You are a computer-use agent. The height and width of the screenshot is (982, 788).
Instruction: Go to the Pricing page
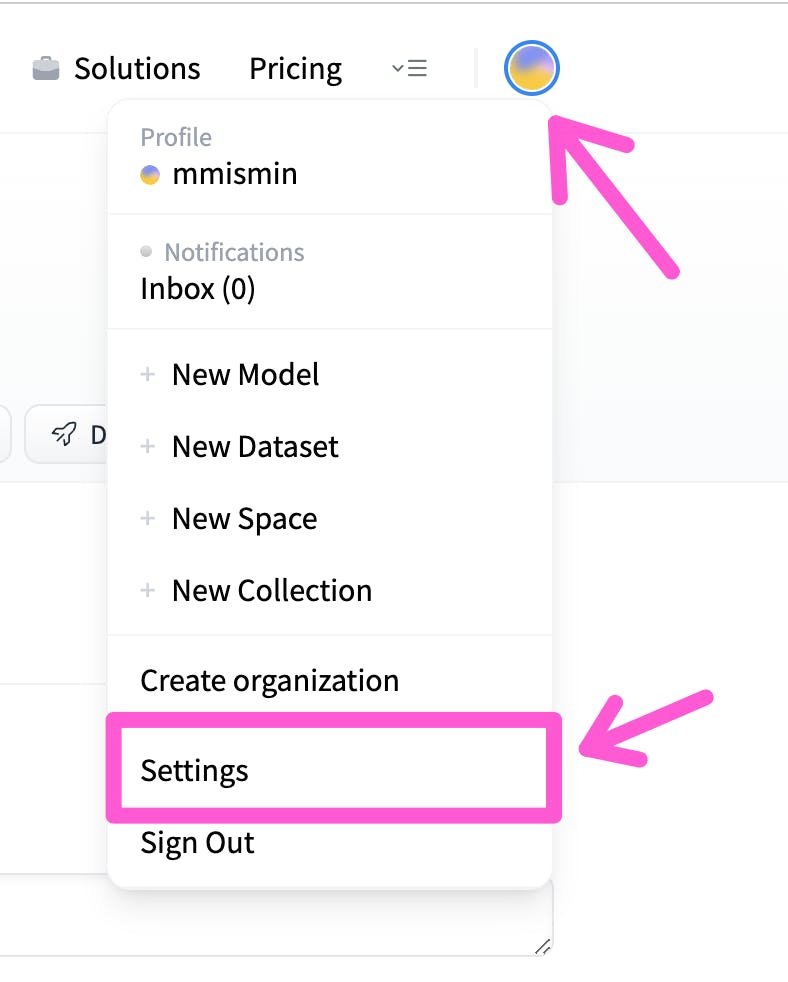[295, 69]
